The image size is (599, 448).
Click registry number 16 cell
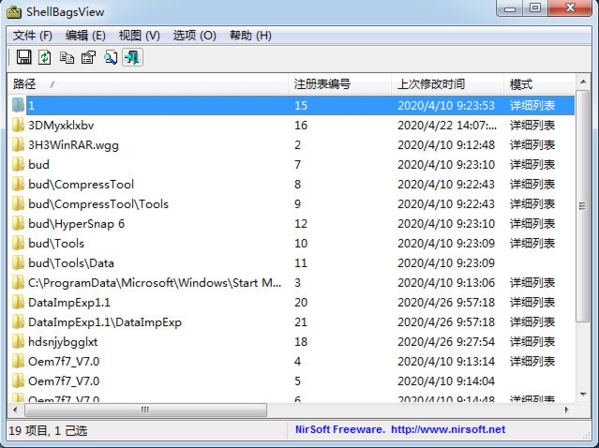click(x=301, y=125)
